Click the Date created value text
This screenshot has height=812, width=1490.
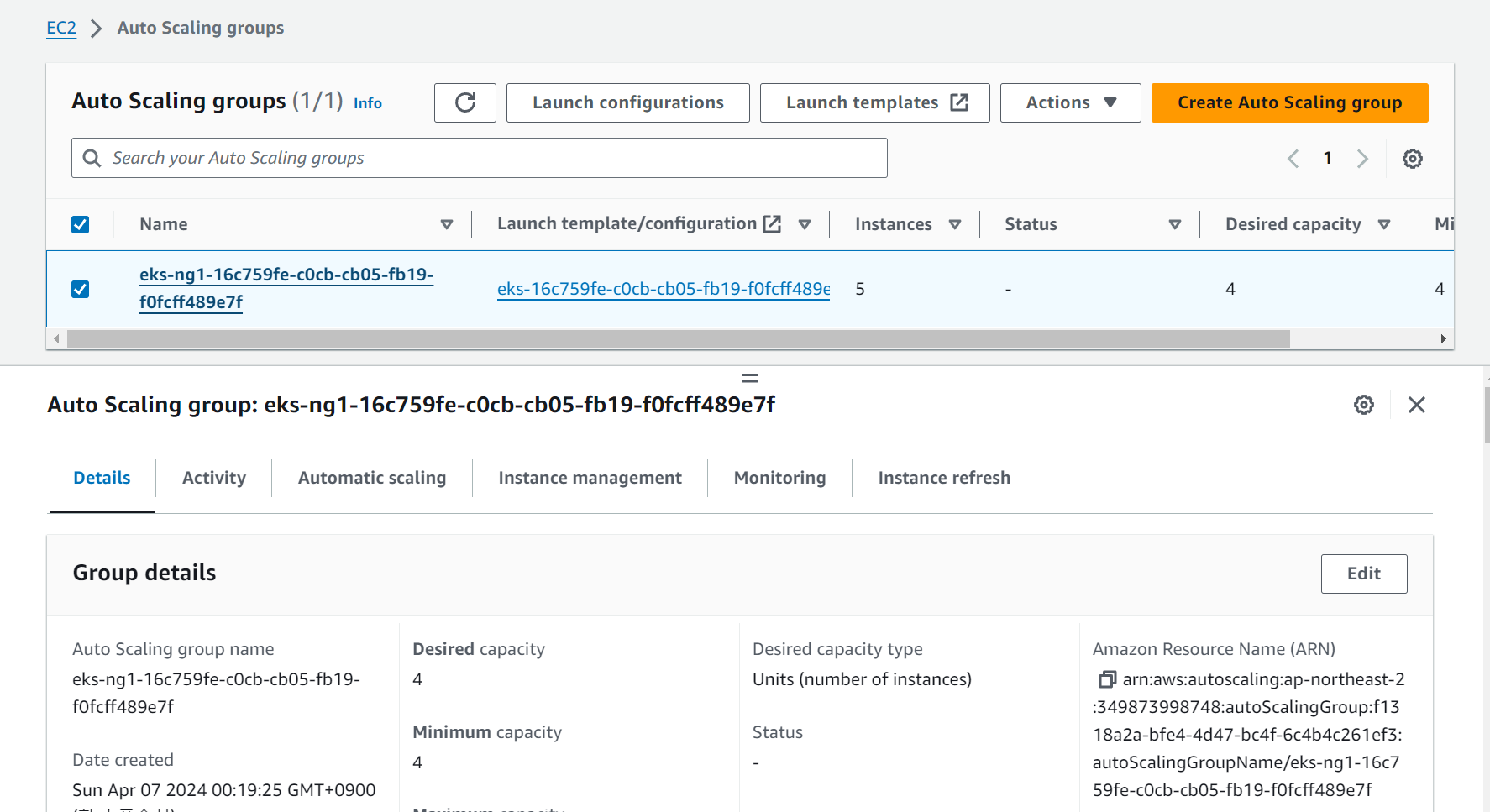point(223,790)
